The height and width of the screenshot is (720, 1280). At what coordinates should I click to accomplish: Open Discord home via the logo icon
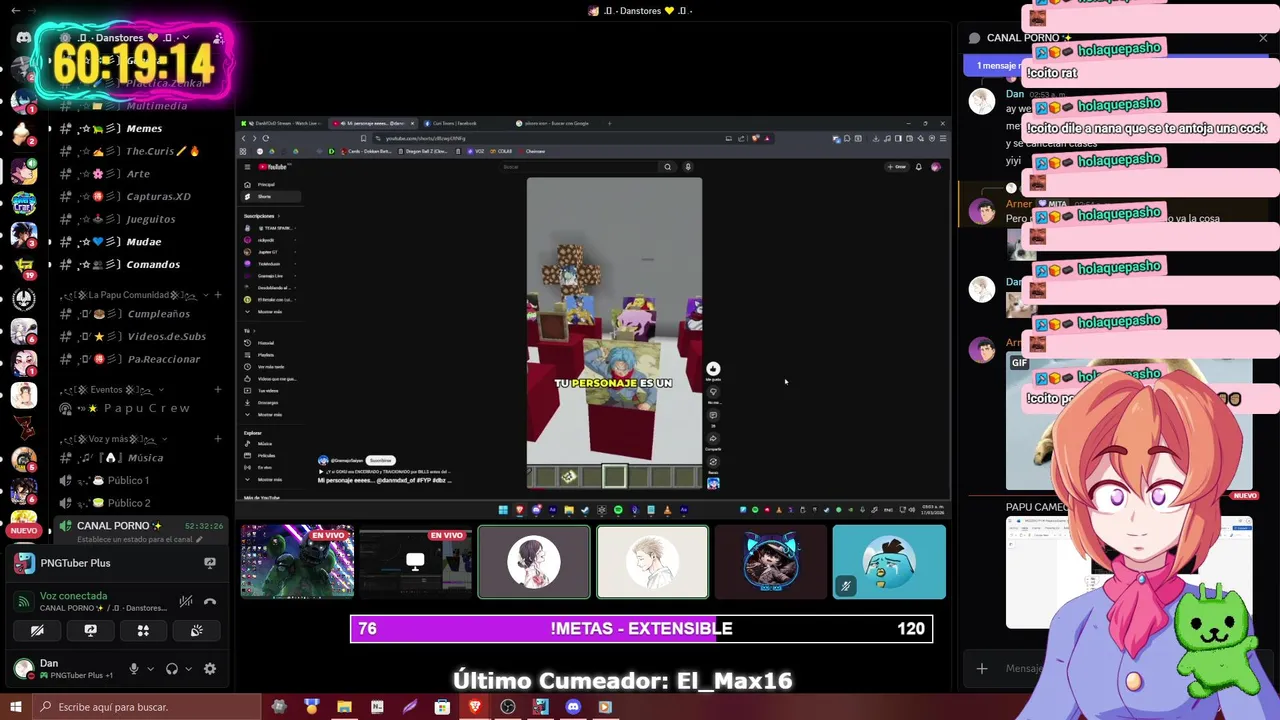pos(24,37)
